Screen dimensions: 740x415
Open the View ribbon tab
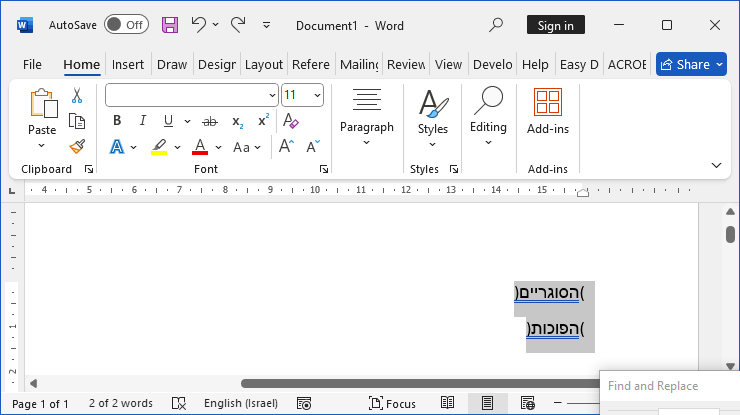(x=448, y=64)
